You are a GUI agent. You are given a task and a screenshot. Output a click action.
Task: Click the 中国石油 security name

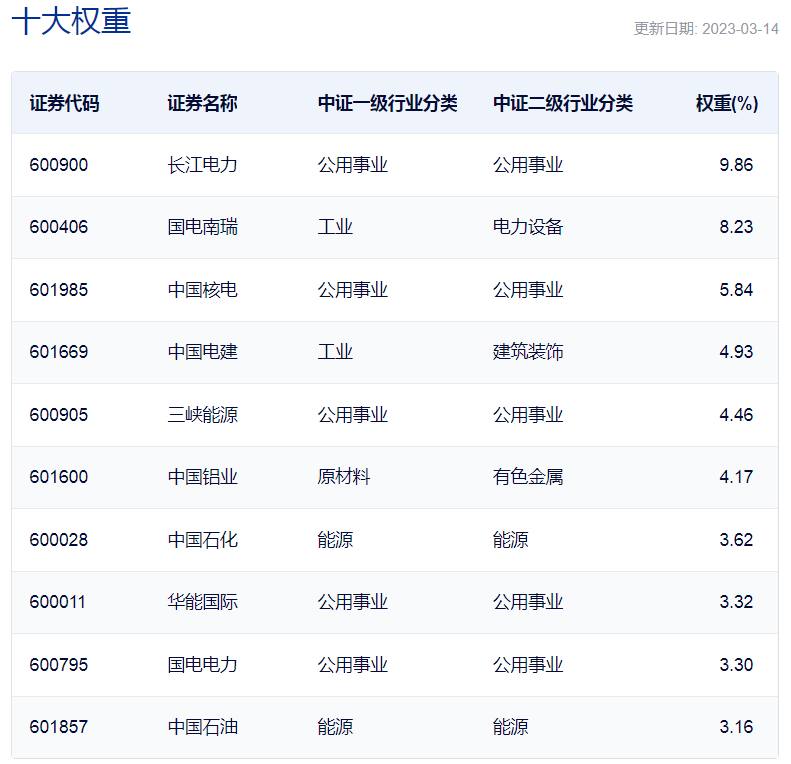coord(202,727)
